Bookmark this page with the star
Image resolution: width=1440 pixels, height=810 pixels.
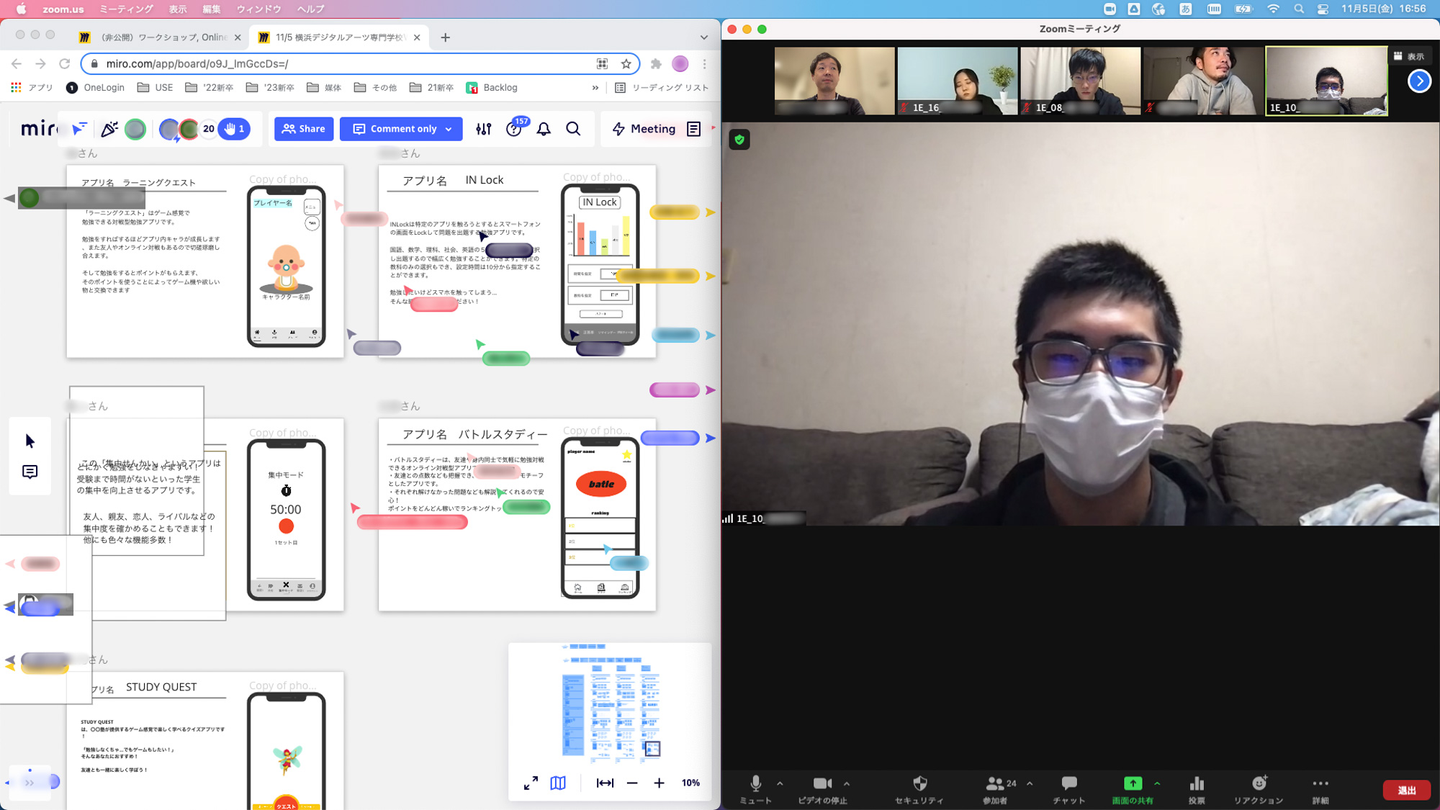click(x=626, y=64)
